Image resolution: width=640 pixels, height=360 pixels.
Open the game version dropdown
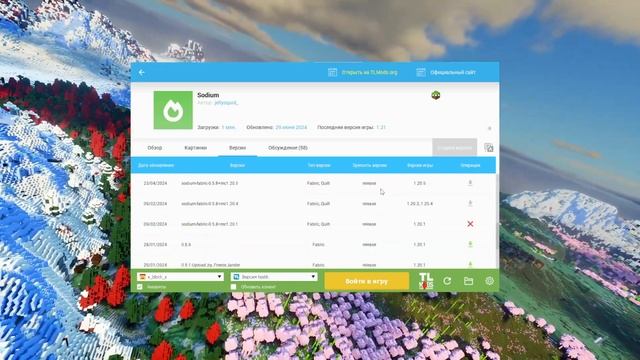pos(274,277)
